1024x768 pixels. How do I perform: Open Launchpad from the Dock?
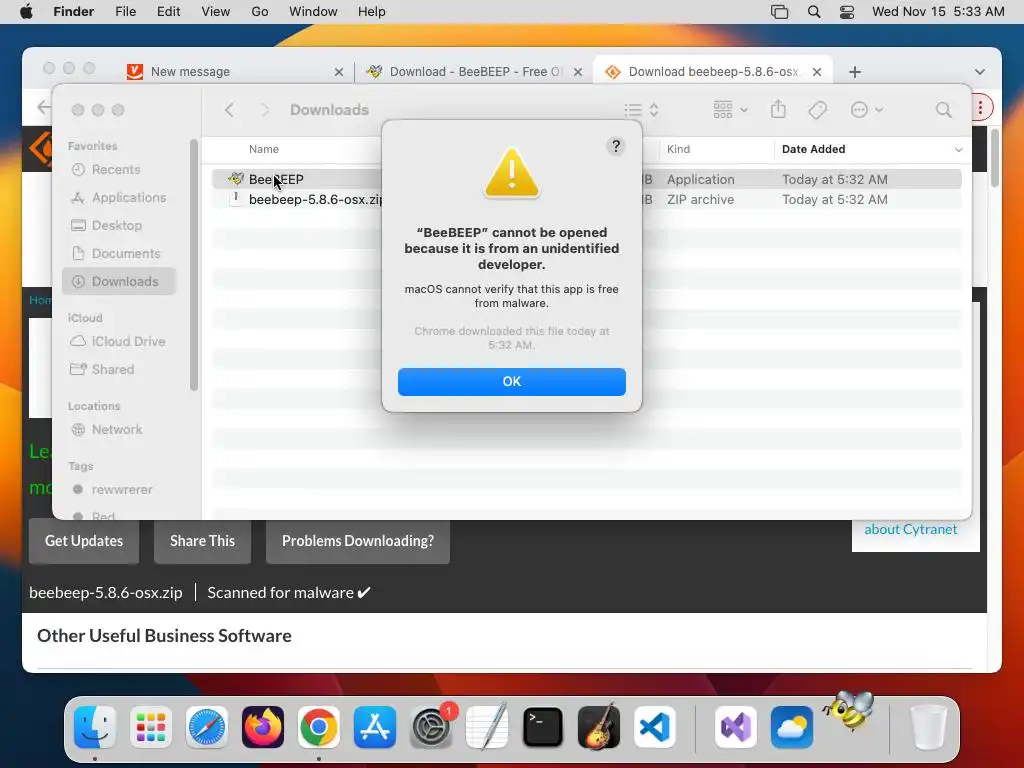point(151,727)
